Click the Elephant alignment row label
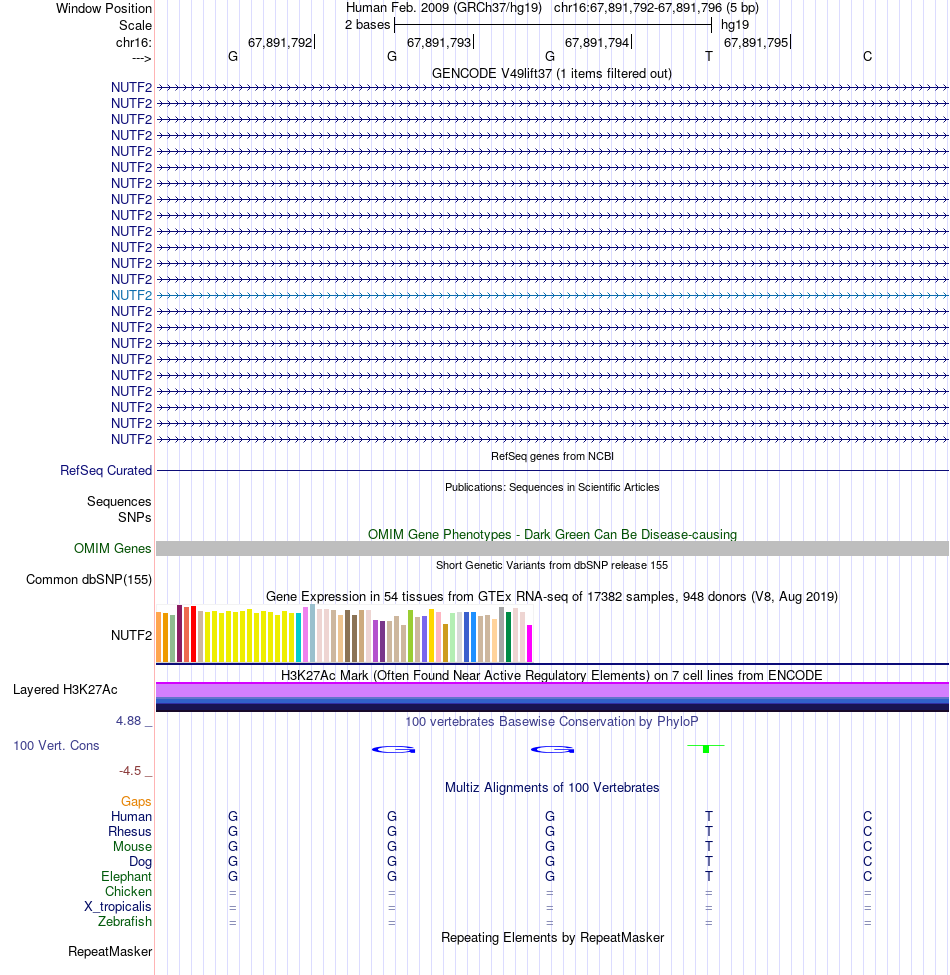 pyautogui.click(x=126, y=876)
